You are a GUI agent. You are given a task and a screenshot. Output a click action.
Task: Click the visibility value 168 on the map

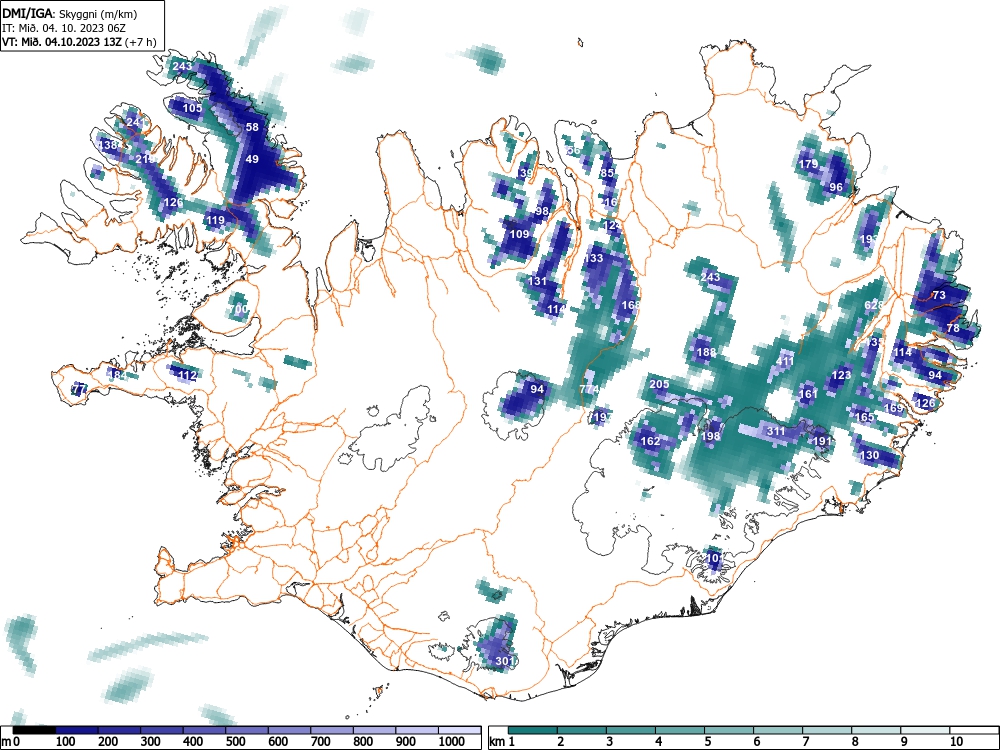(630, 305)
